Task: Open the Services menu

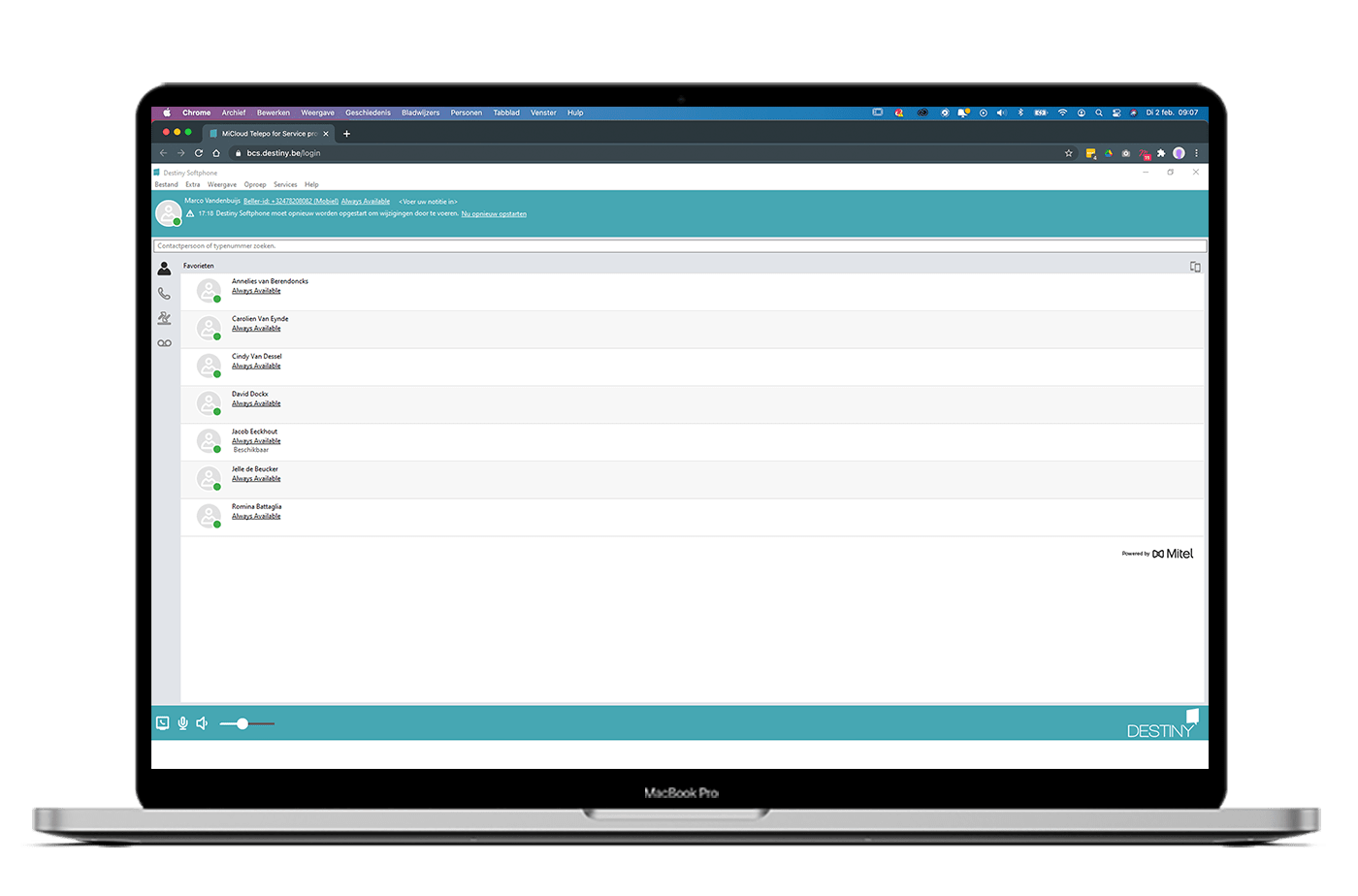Action: (x=285, y=184)
